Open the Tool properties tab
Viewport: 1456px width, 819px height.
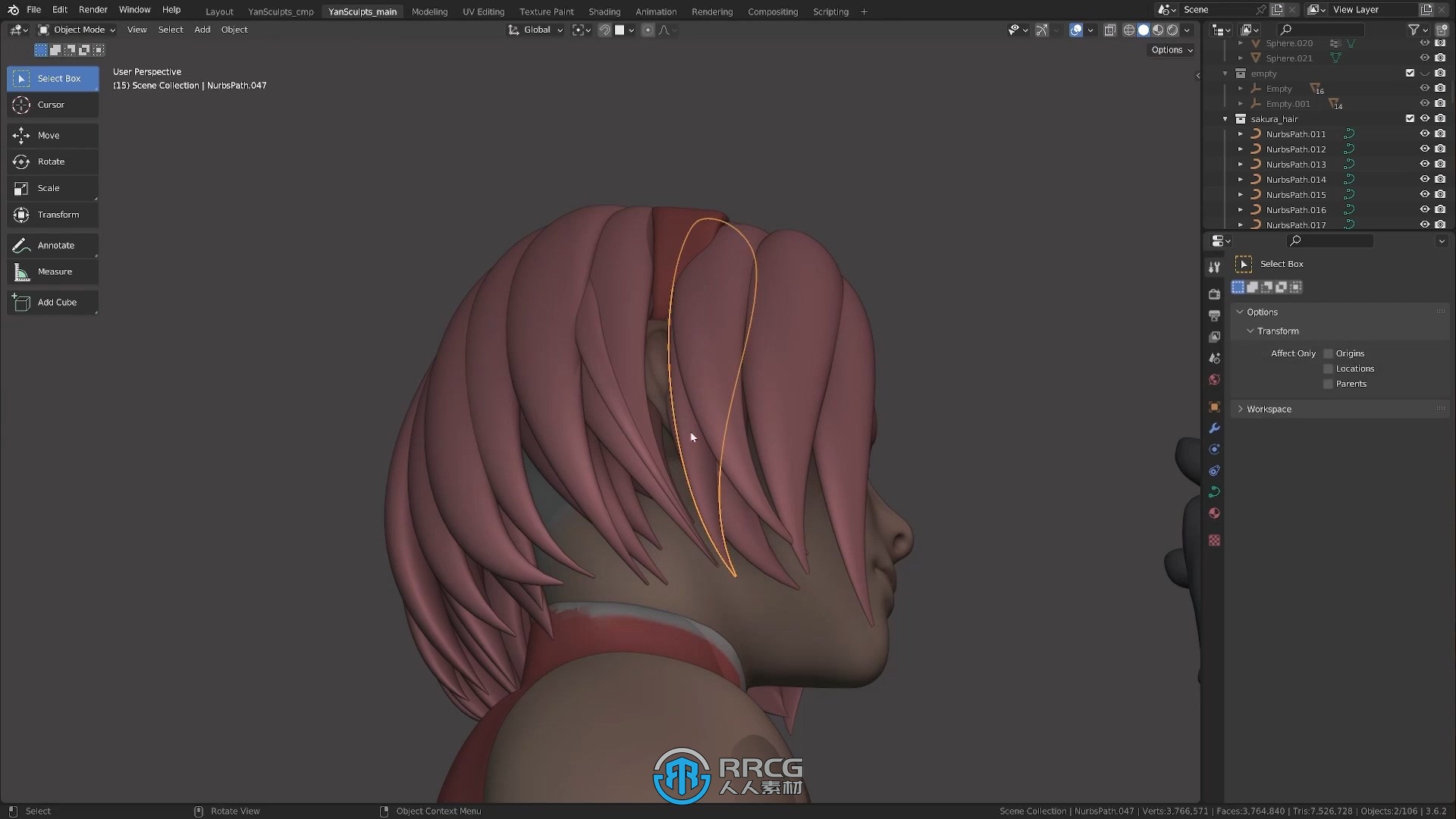[1214, 267]
